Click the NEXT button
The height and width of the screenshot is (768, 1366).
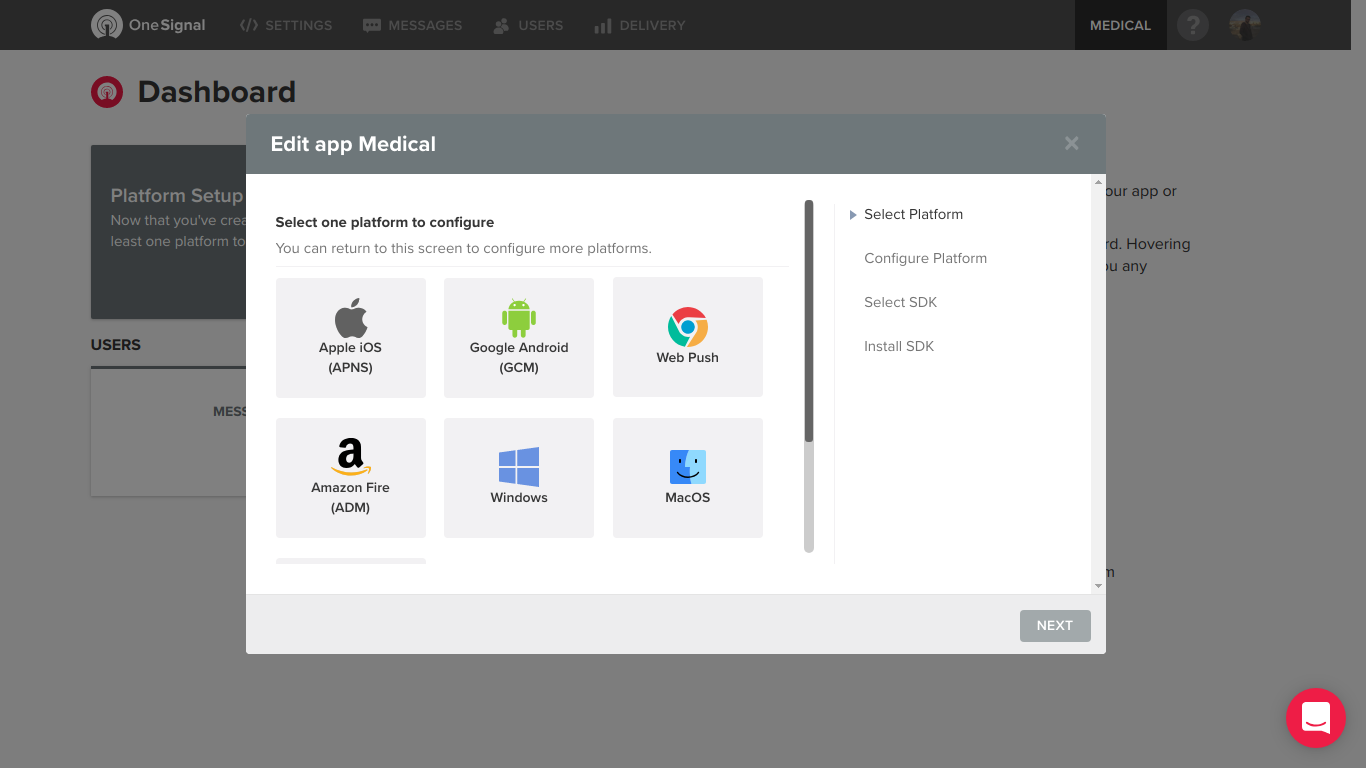[x=1055, y=626]
